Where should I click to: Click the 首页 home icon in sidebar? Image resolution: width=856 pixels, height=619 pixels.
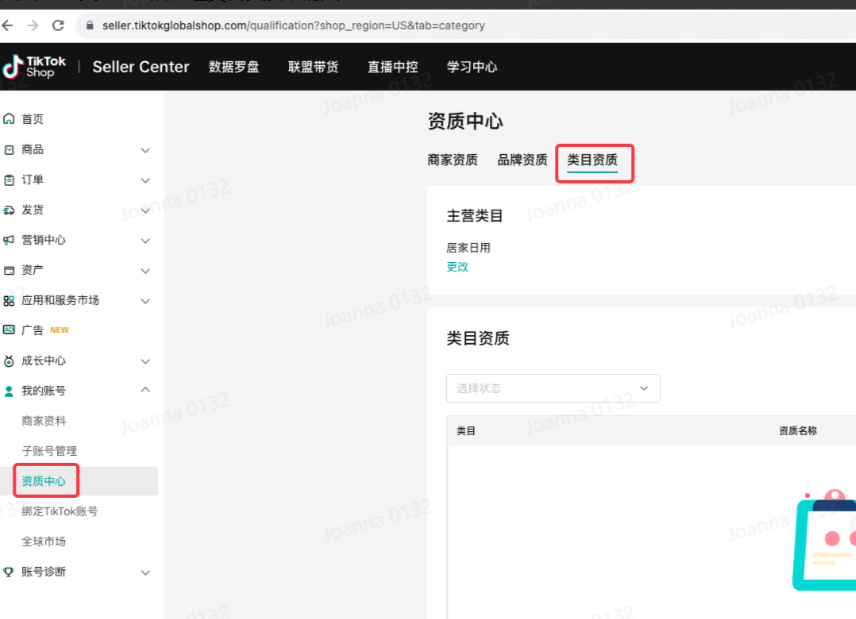coord(9,119)
